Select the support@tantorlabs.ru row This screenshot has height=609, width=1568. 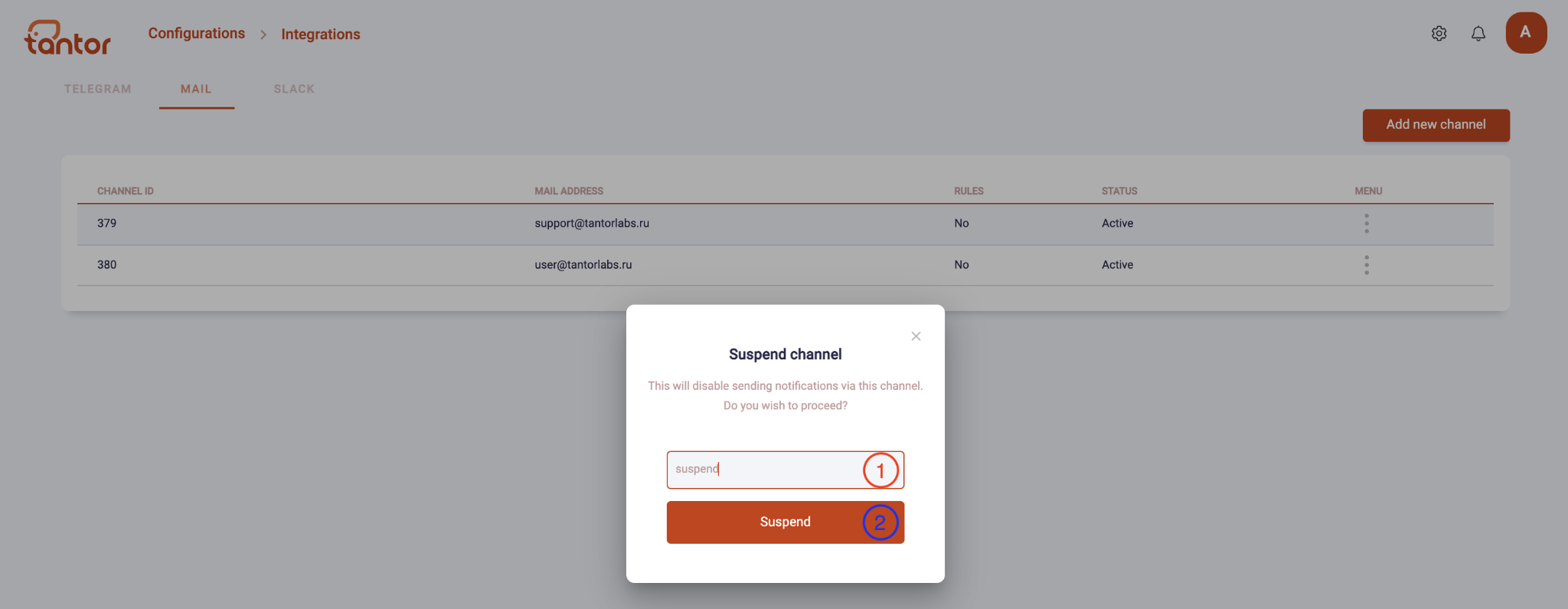click(786, 224)
